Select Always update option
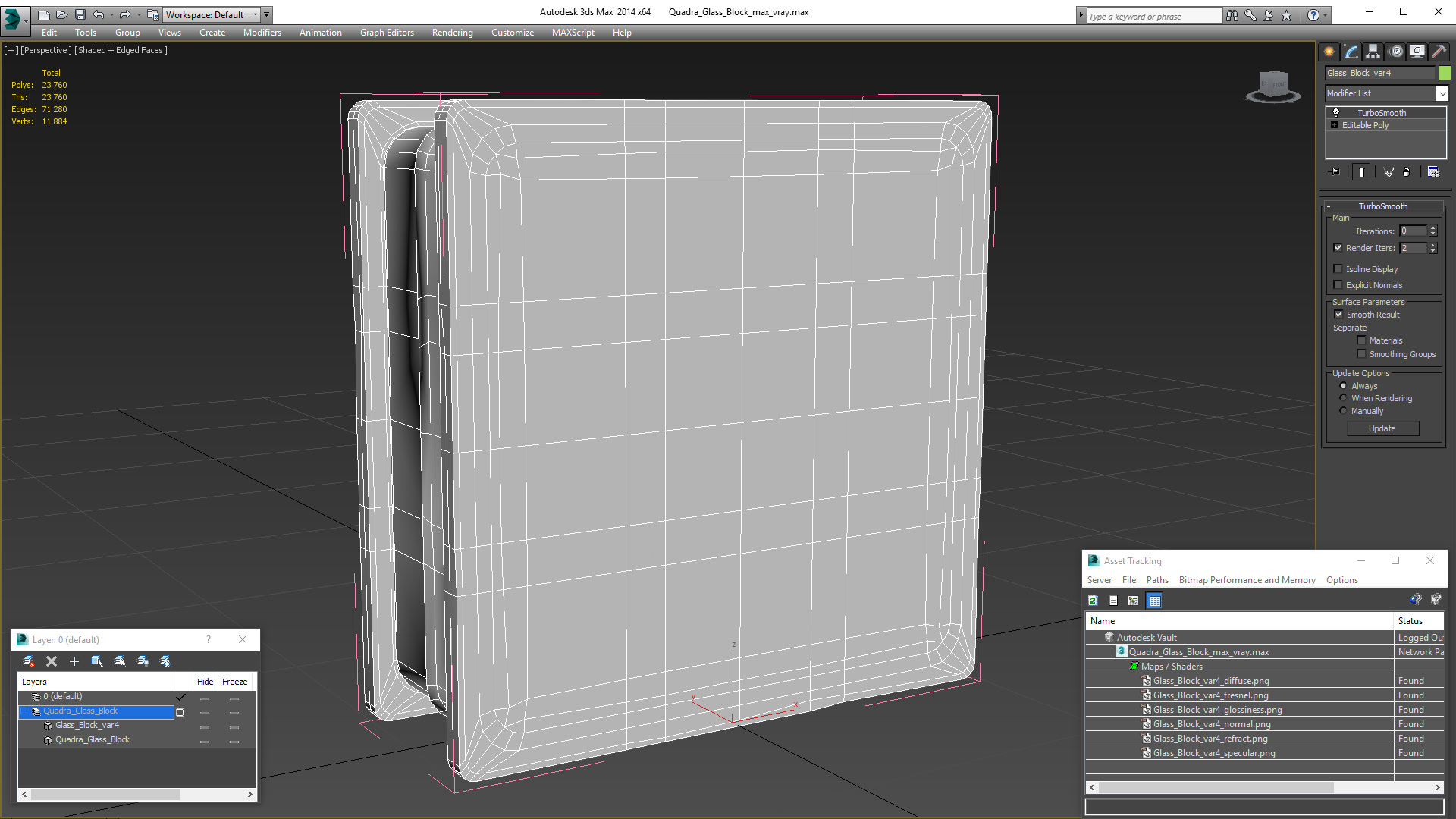This screenshot has height=819, width=1456. pyautogui.click(x=1344, y=386)
